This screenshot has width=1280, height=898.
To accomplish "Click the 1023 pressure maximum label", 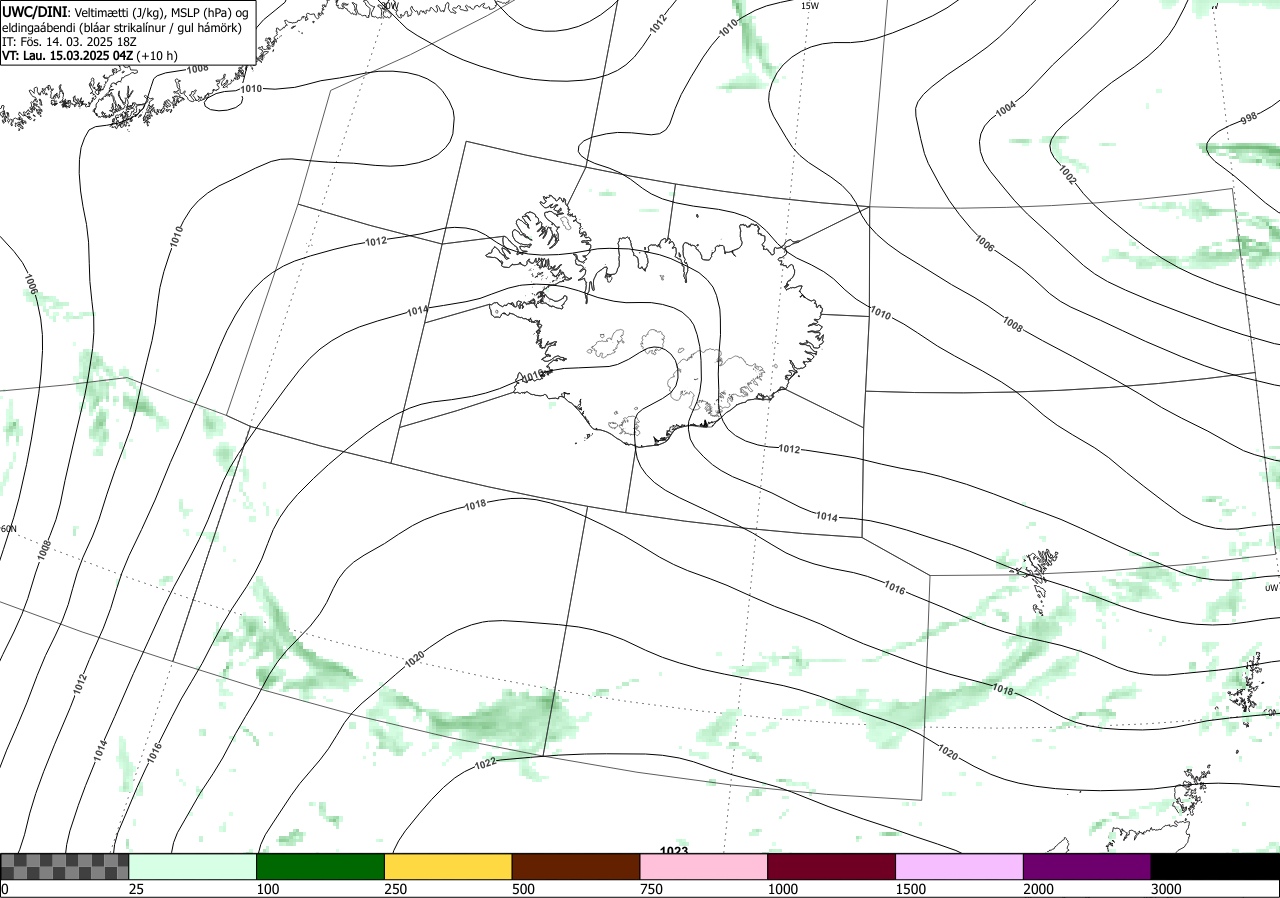I will point(674,851).
